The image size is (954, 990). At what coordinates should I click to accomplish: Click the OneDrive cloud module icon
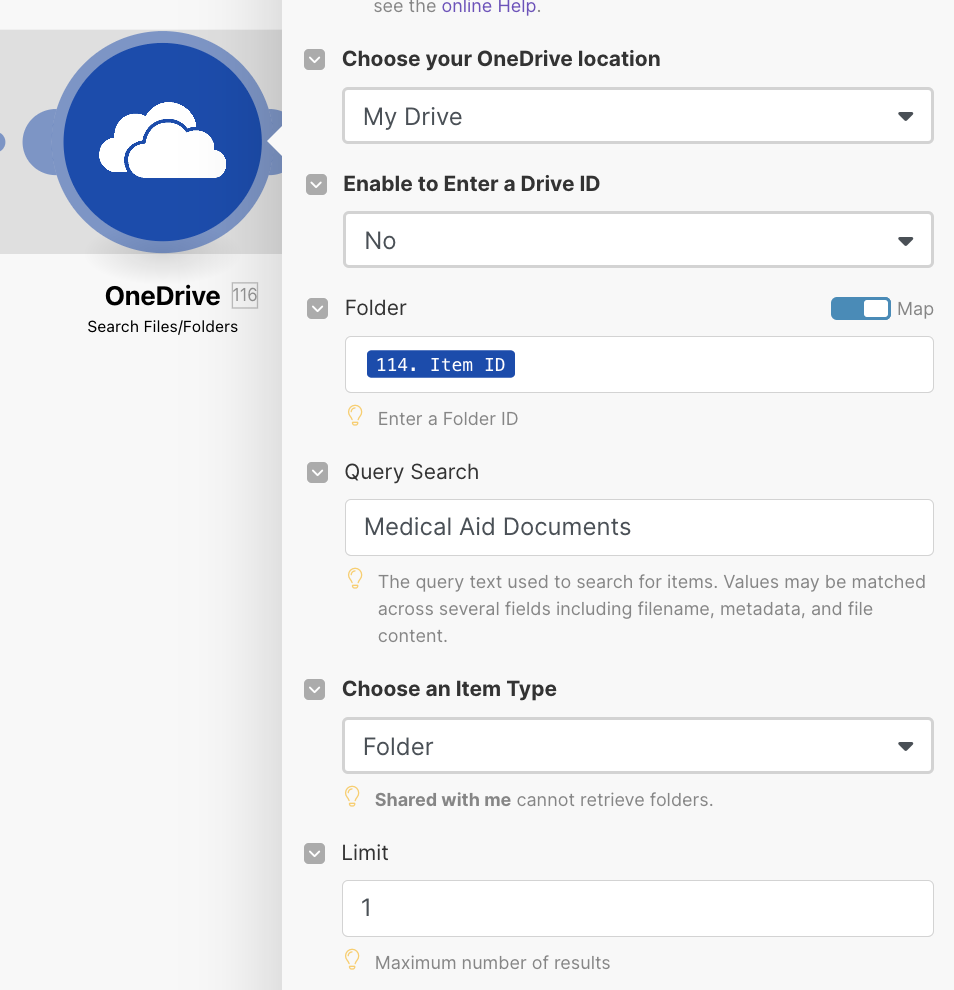pos(162,143)
